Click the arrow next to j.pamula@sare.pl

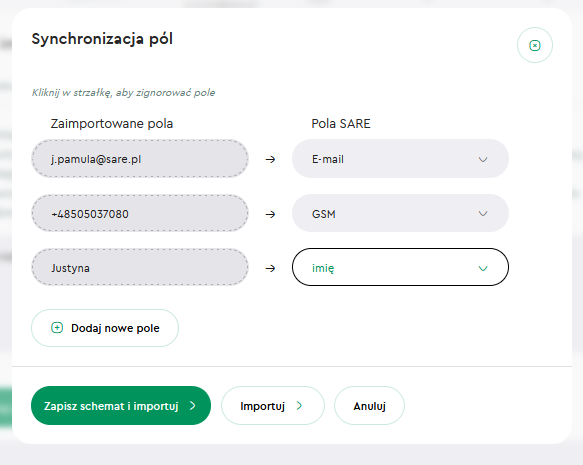click(270, 159)
